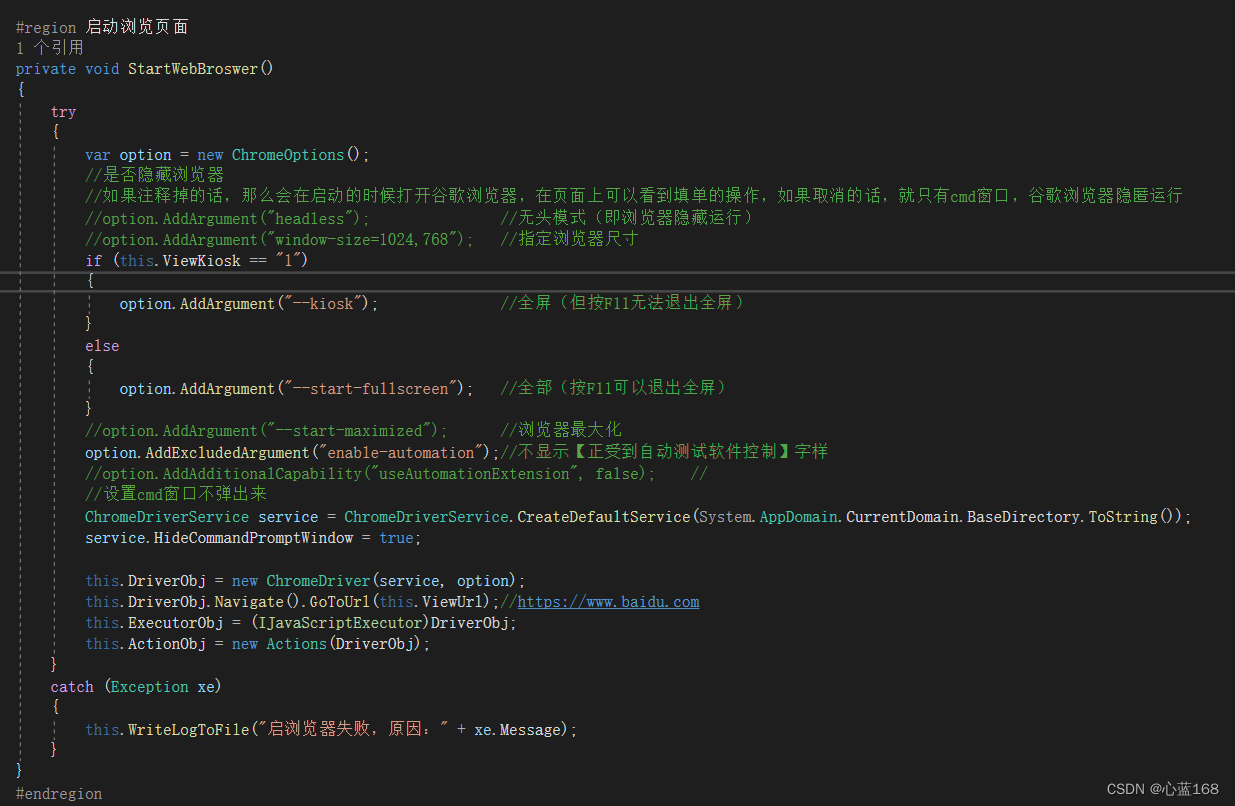Image resolution: width=1235 pixels, height=806 pixels.
Task: Click commented 'AddAdditionalCapability' line
Action: [371, 474]
